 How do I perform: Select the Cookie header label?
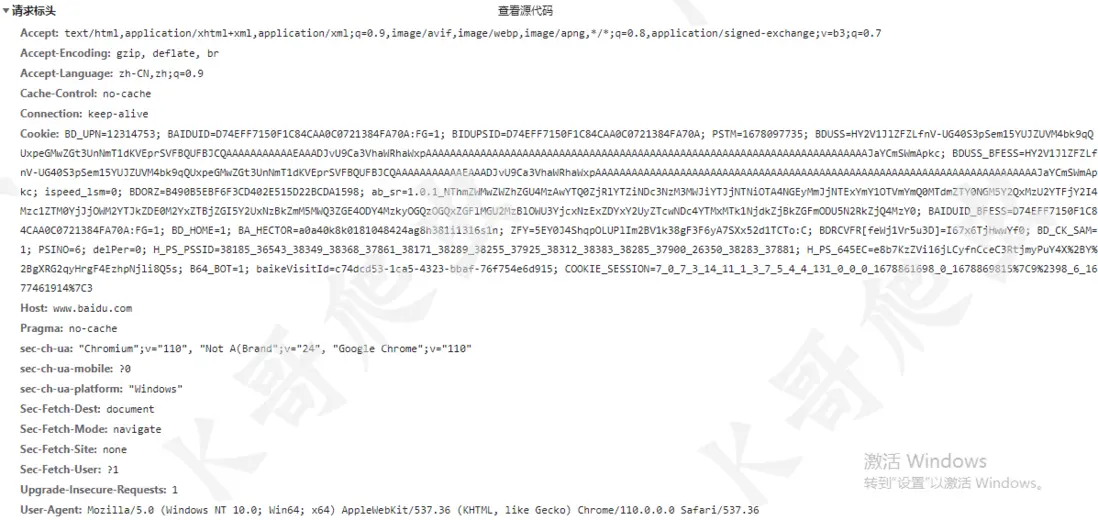click(x=40, y=134)
